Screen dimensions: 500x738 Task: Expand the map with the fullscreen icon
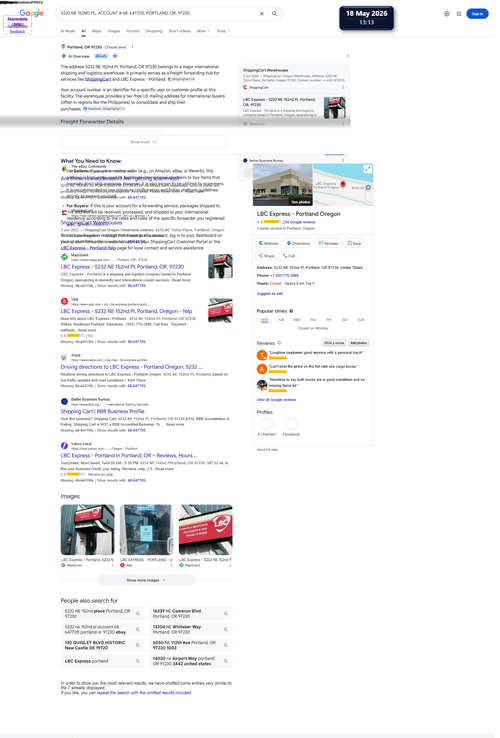(x=367, y=169)
